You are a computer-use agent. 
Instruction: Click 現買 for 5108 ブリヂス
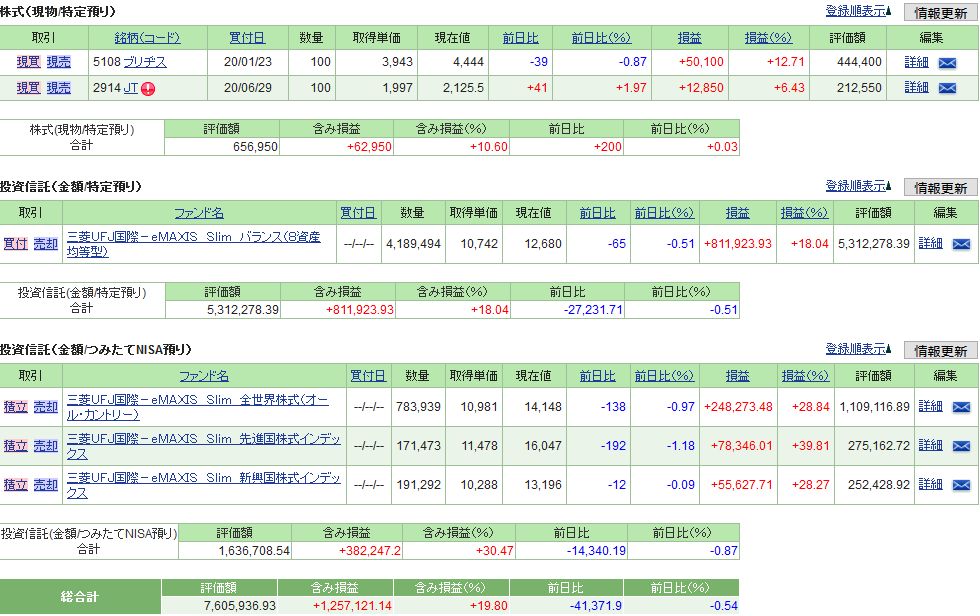[x=28, y=62]
